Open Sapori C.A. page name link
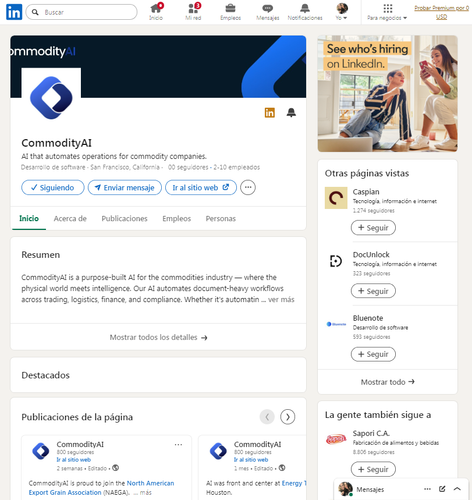Screen dimensions: 472x500 pyautogui.click(x=371, y=433)
